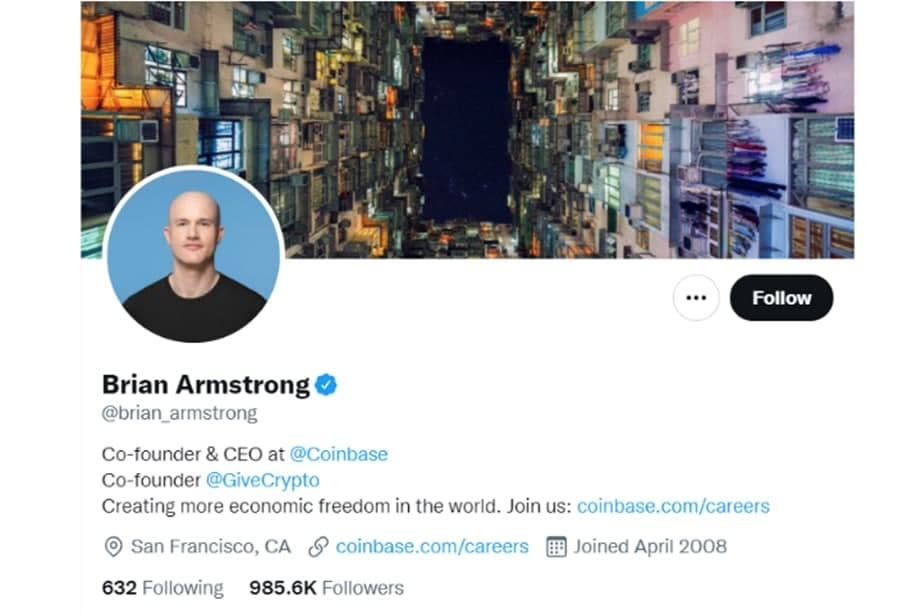Open Brian Armstrong's round profile photo
The image size is (921, 614).
pyautogui.click(x=194, y=254)
